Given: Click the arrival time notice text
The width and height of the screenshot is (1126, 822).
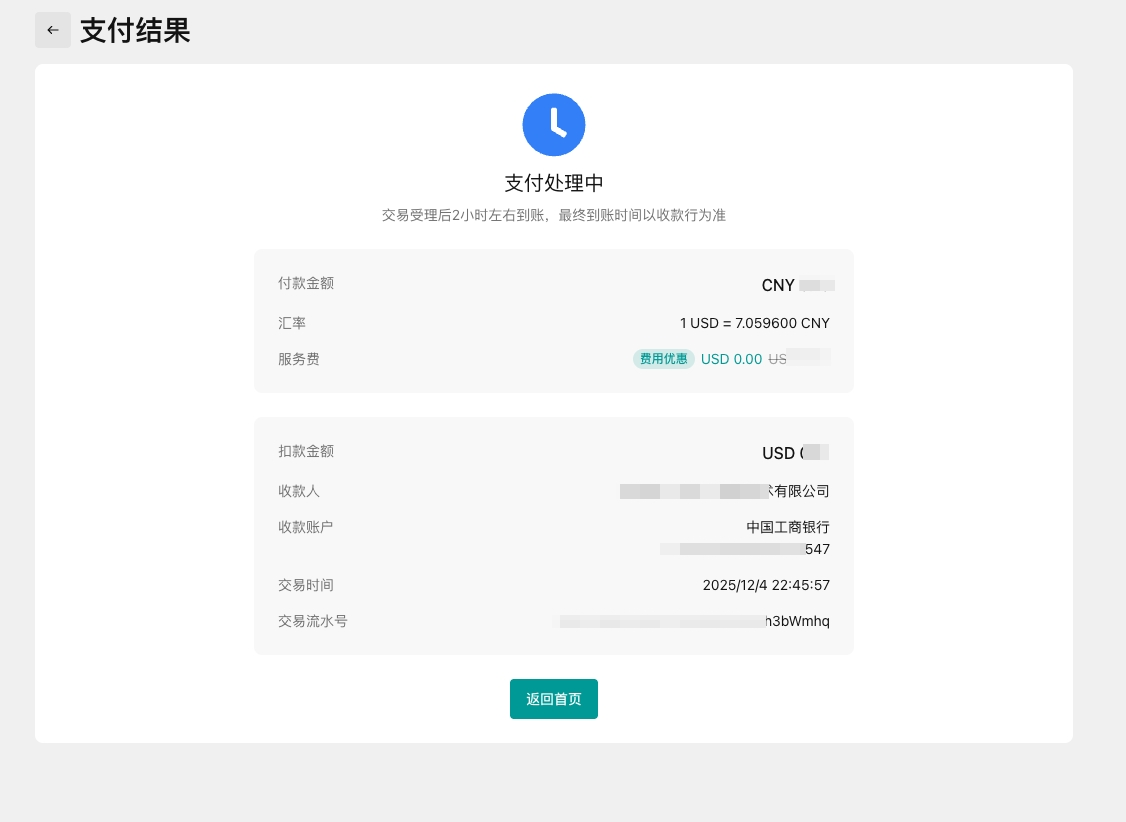Looking at the screenshot, I should pos(553,215).
